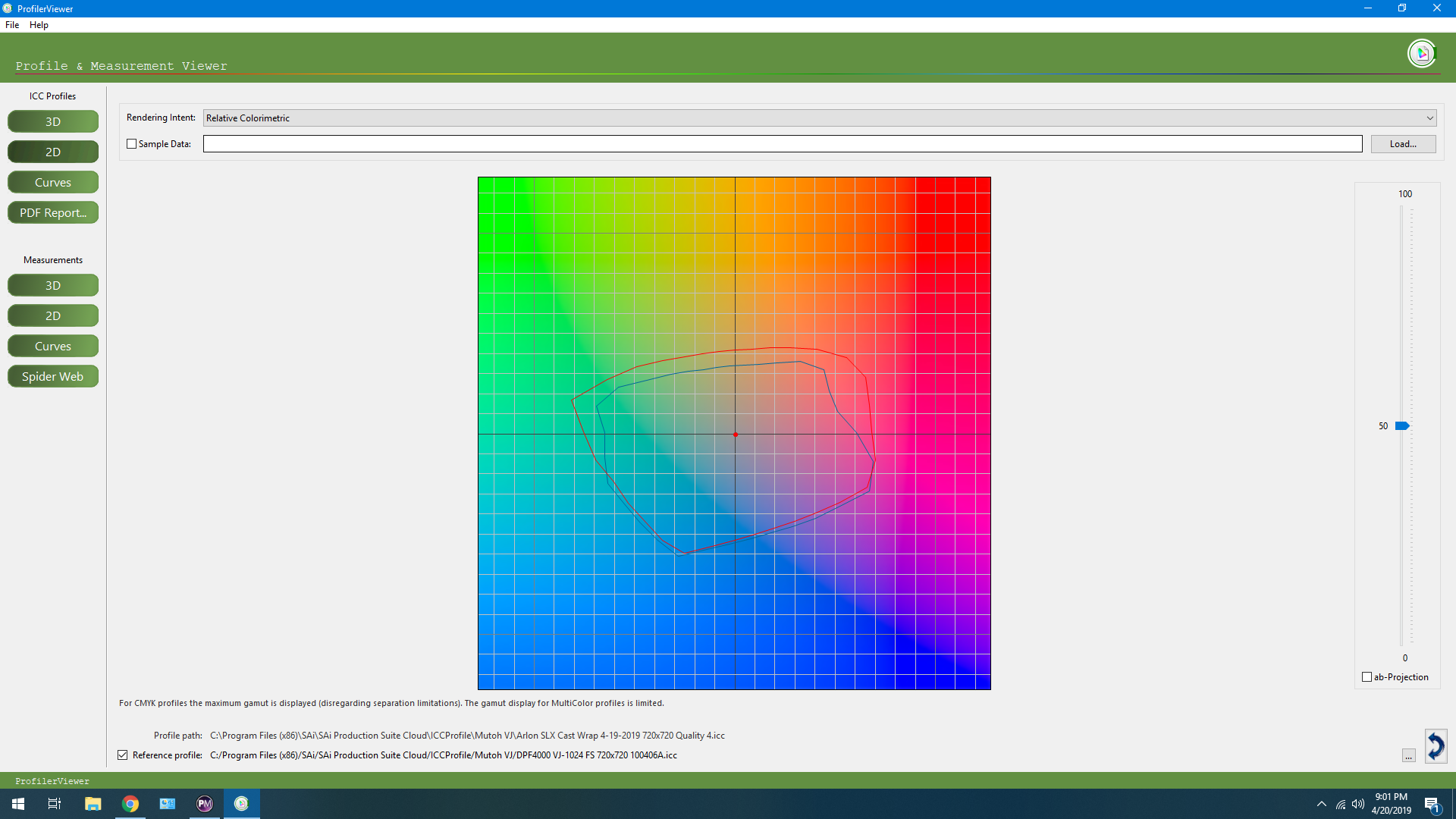Open the Help menu
Image resolution: width=1456 pixels, height=819 pixels.
coord(39,24)
